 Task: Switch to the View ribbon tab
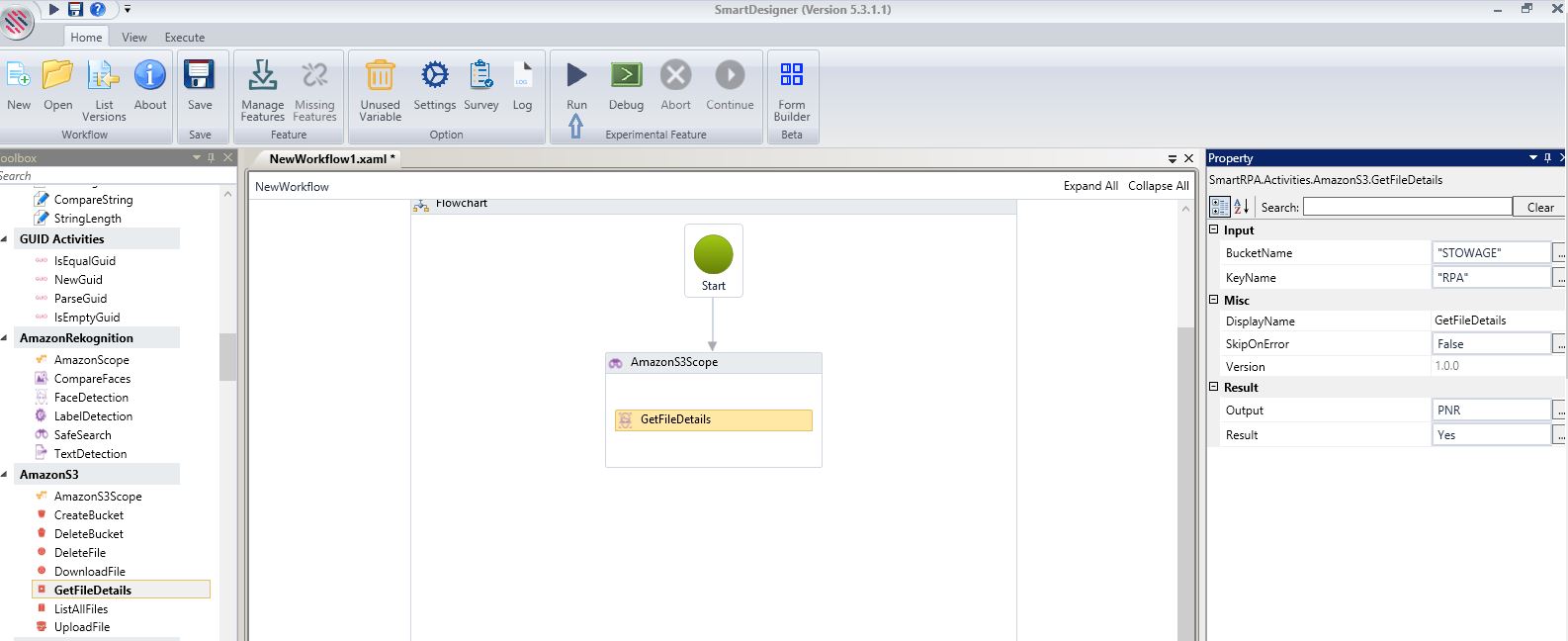click(x=134, y=38)
